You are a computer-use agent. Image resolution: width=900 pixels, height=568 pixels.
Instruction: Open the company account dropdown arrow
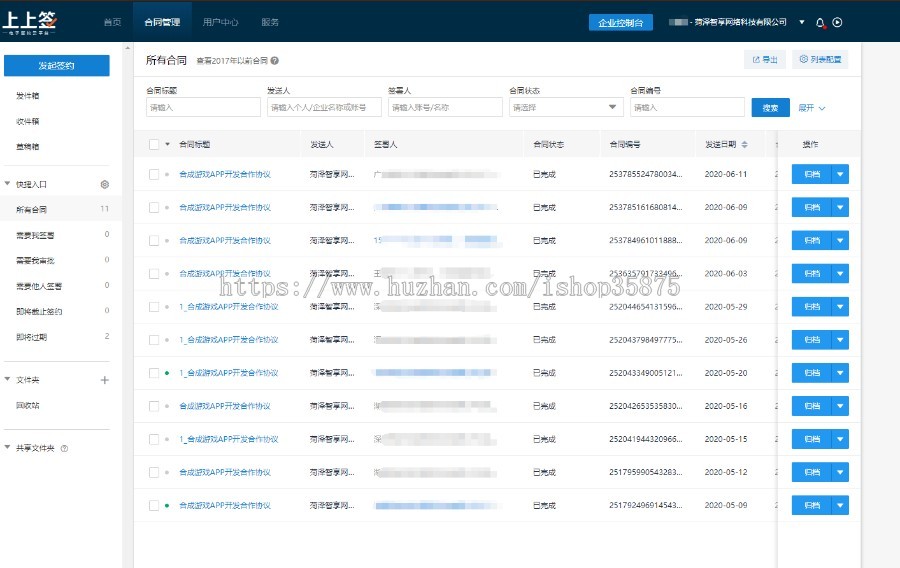point(802,22)
